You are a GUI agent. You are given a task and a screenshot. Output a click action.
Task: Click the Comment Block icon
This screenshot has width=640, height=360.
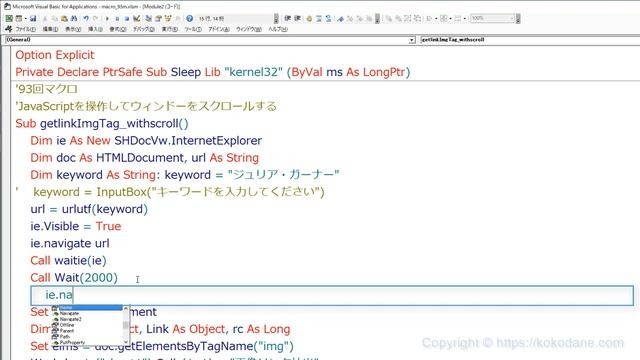(x=318, y=19)
